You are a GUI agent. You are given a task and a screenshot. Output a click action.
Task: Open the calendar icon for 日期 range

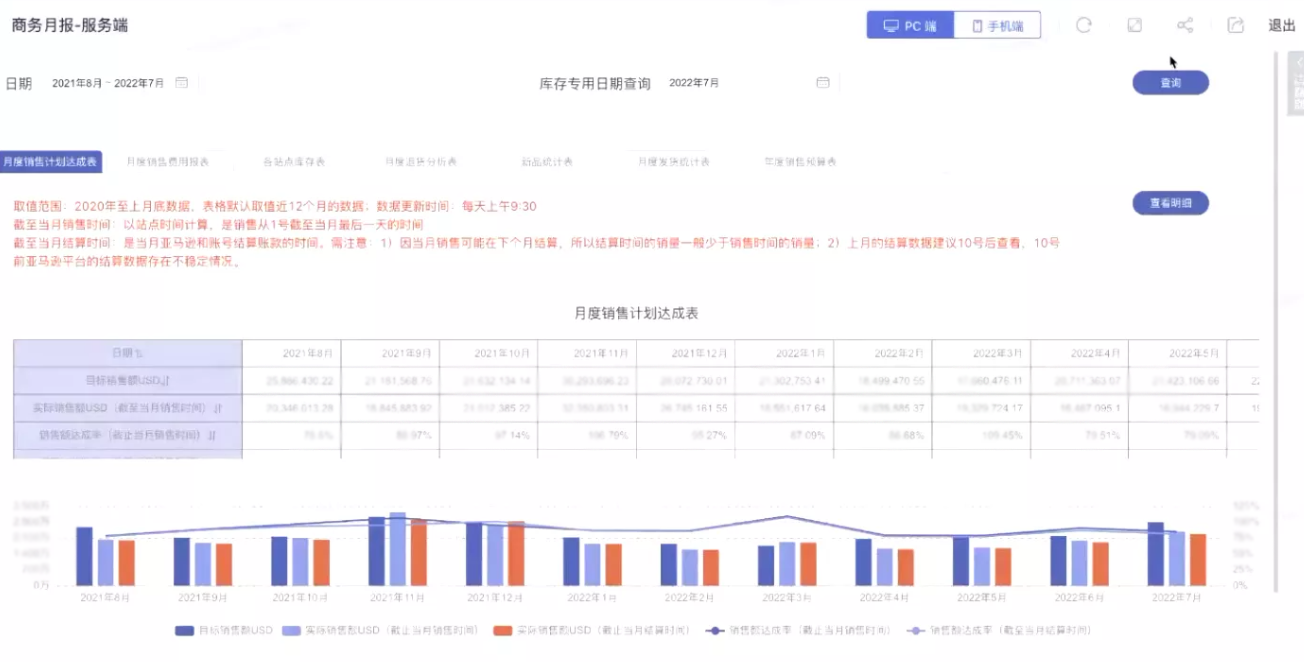tap(182, 83)
